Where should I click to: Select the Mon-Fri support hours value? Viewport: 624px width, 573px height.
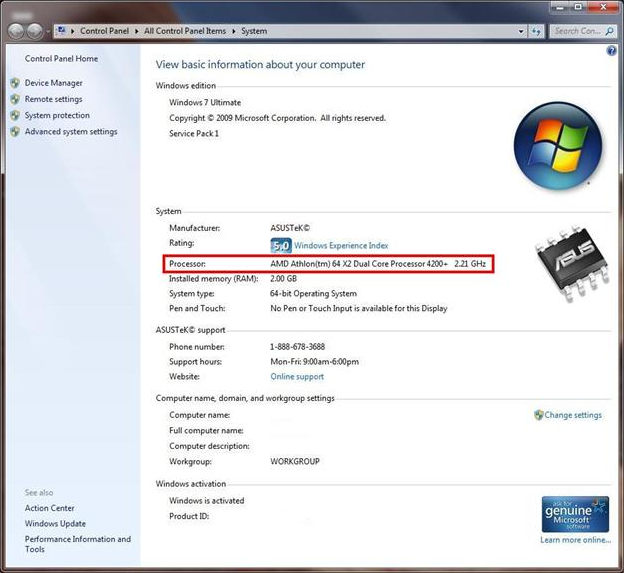click(314, 362)
